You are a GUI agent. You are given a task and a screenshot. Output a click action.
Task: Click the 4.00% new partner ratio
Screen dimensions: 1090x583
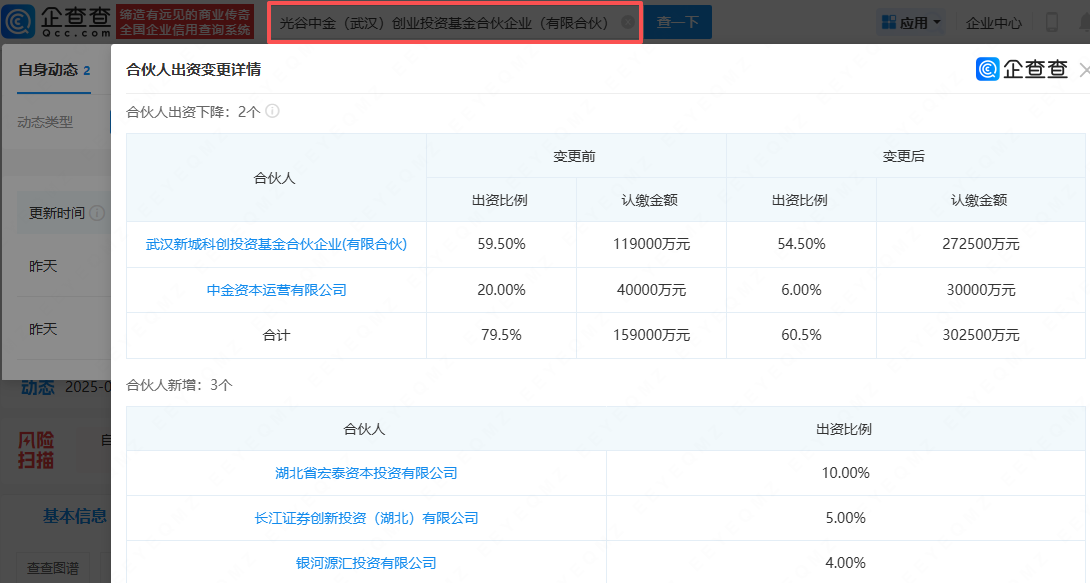tap(845, 562)
